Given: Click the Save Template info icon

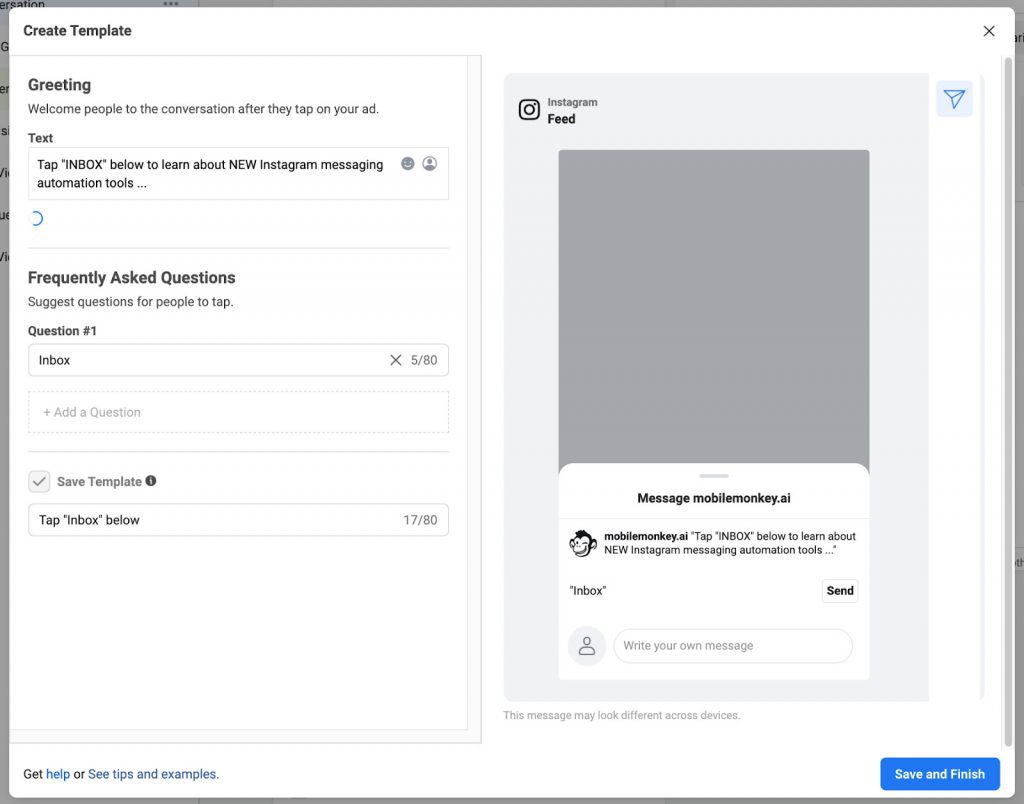Looking at the screenshot, I should 151,481.
